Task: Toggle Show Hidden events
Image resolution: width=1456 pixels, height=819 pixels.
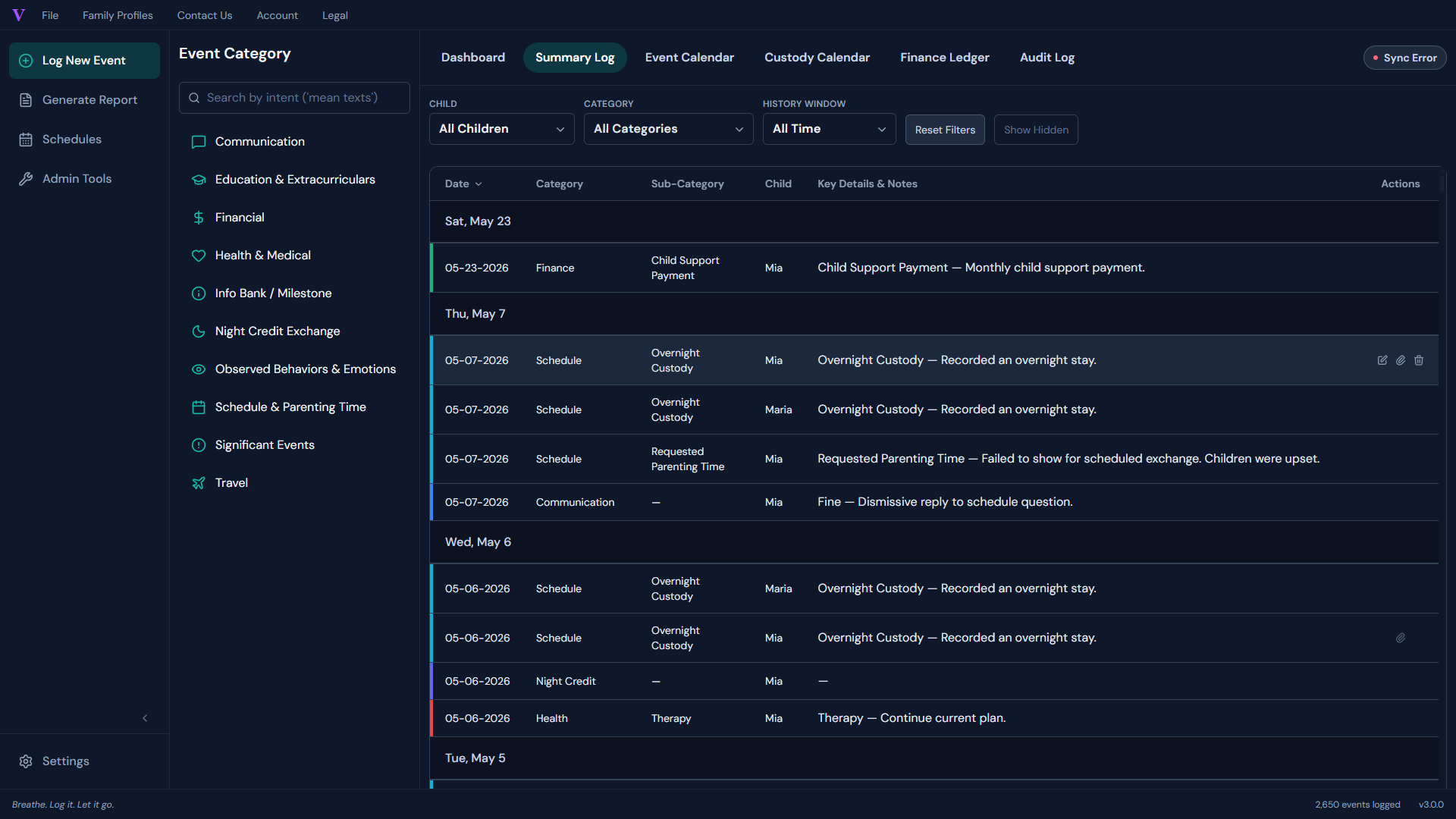Action: pos(1036,130)
